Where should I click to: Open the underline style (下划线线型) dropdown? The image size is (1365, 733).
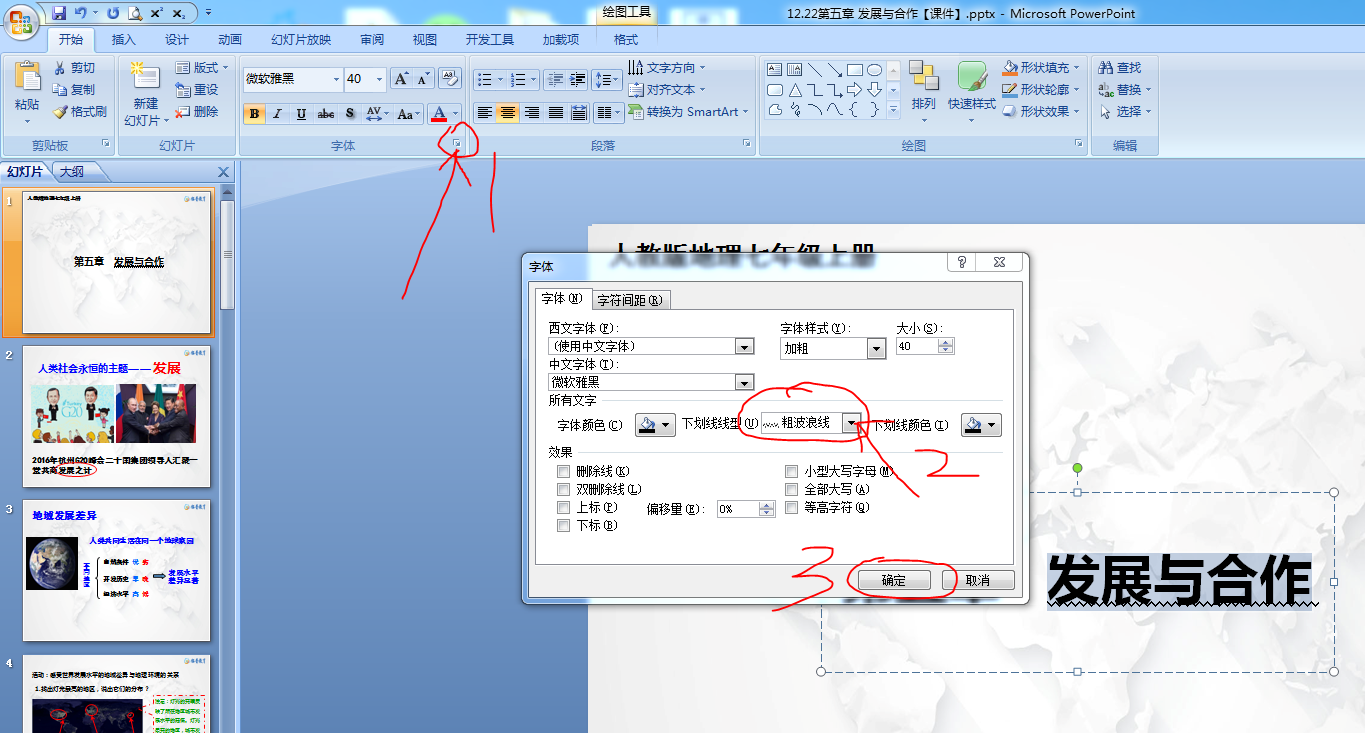(x=853, y=424)
